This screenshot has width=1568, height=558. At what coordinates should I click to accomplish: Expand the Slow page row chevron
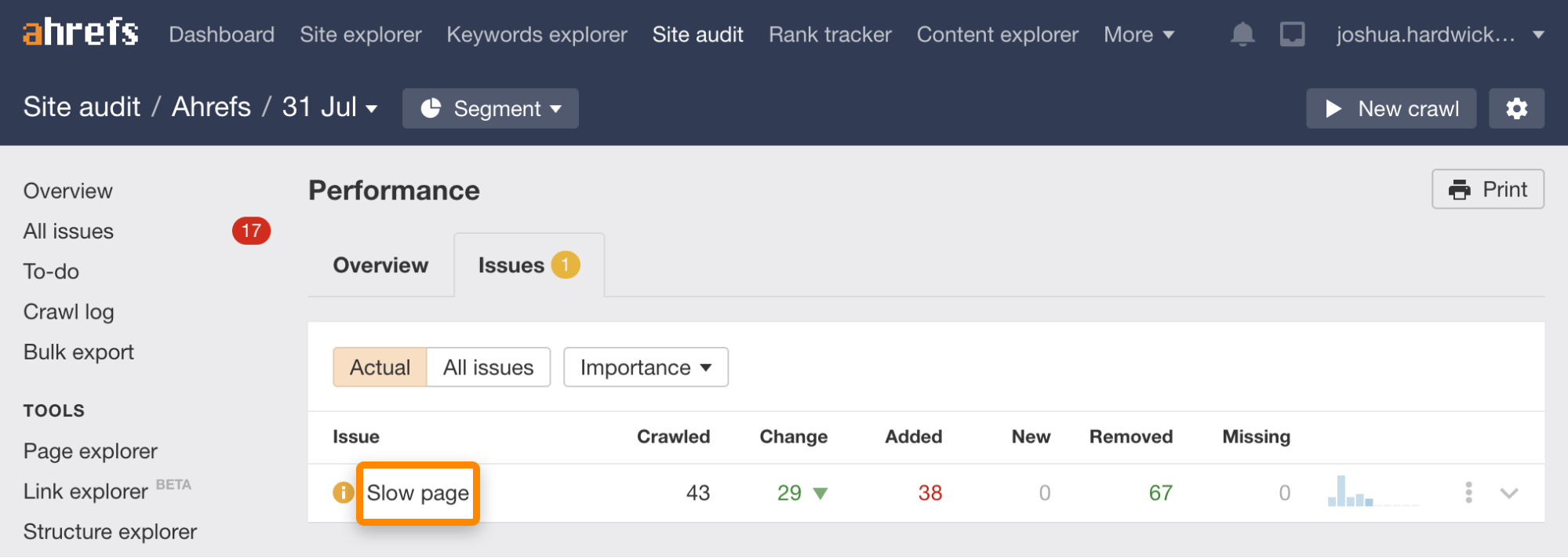tap(1509, 493)
